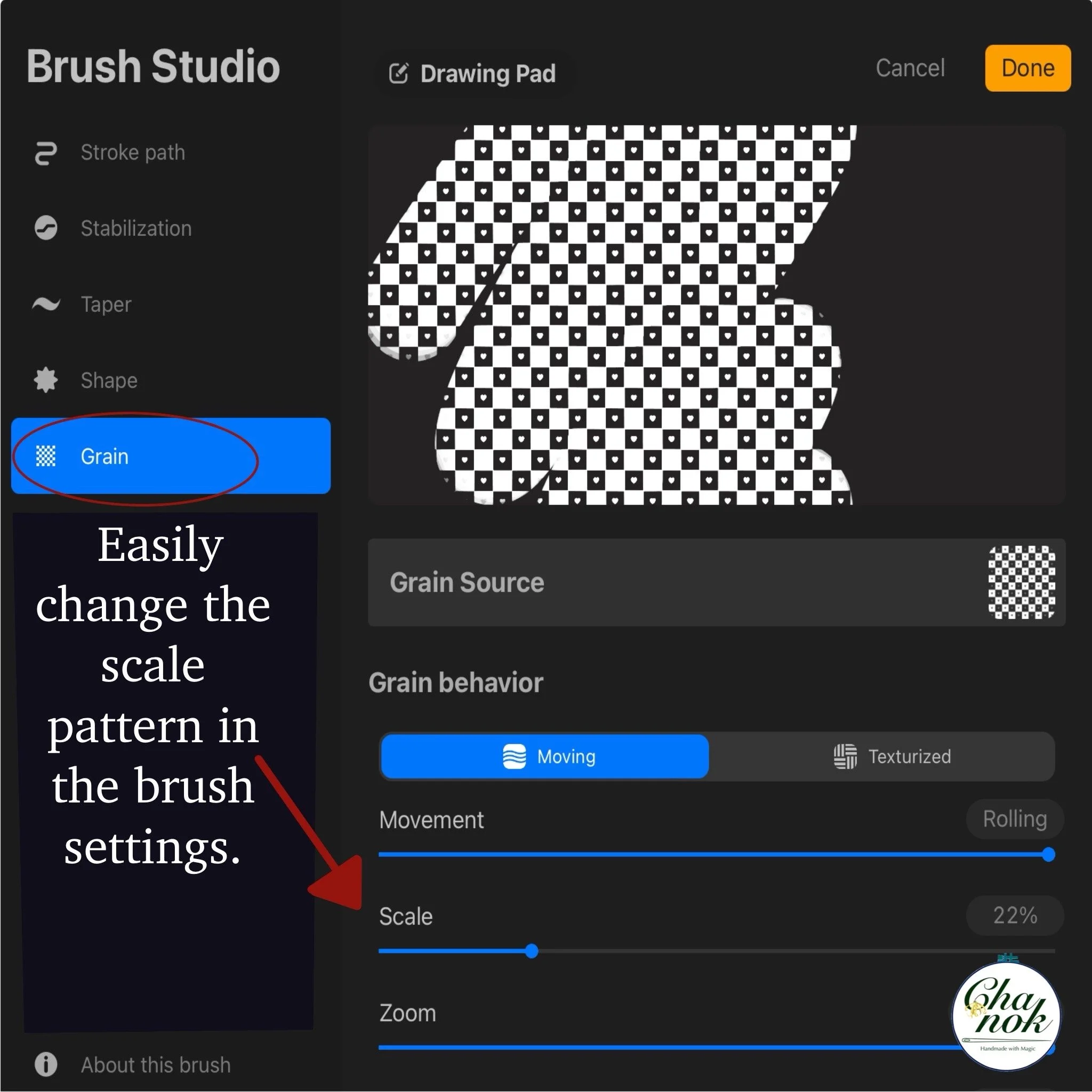1092x1092 pixels.
Task: Click the About this brush info icon
Action: coord(46,1064)
